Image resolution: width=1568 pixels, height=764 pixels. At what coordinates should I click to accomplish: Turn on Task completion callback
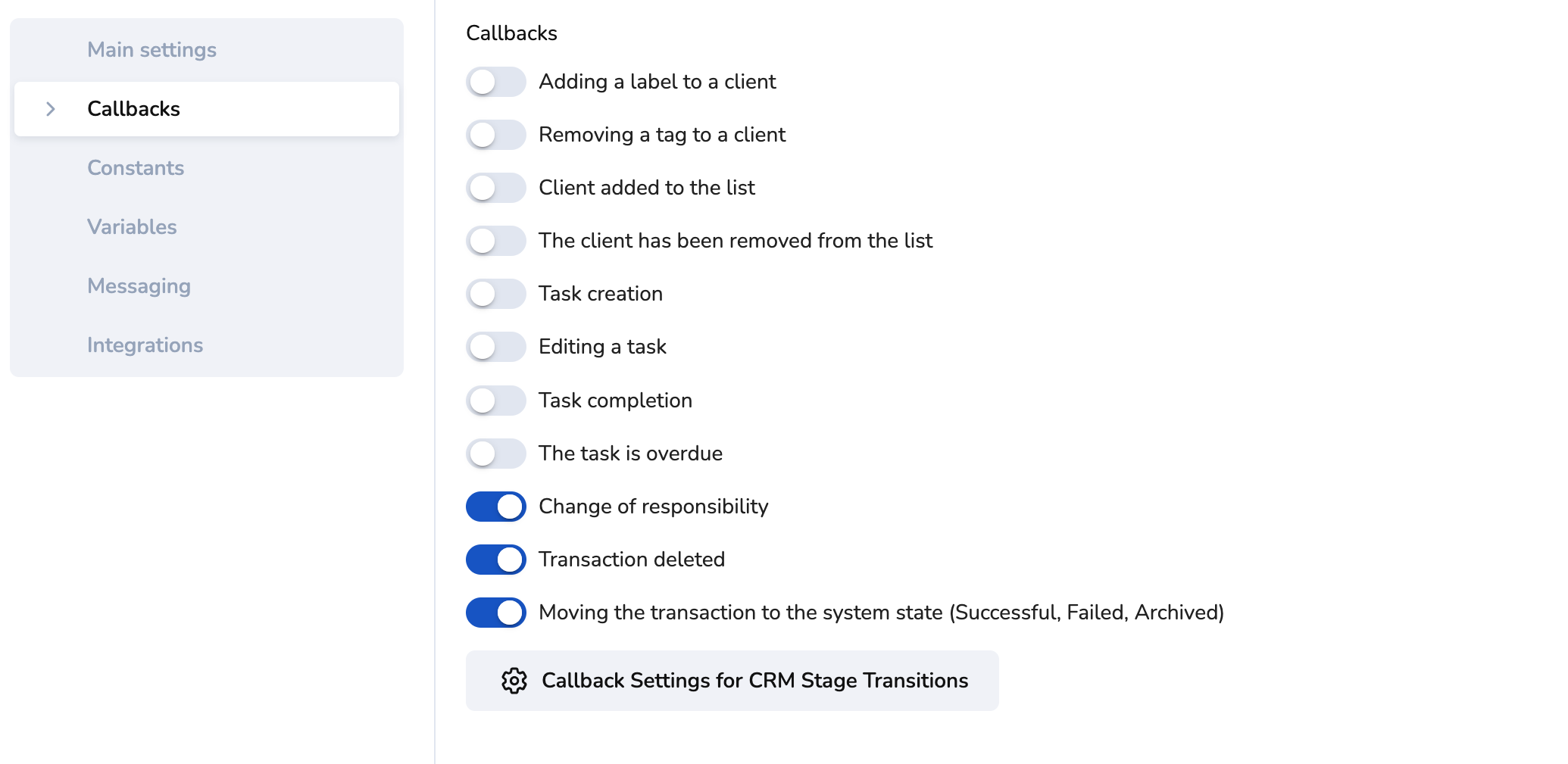pos(495,401)
